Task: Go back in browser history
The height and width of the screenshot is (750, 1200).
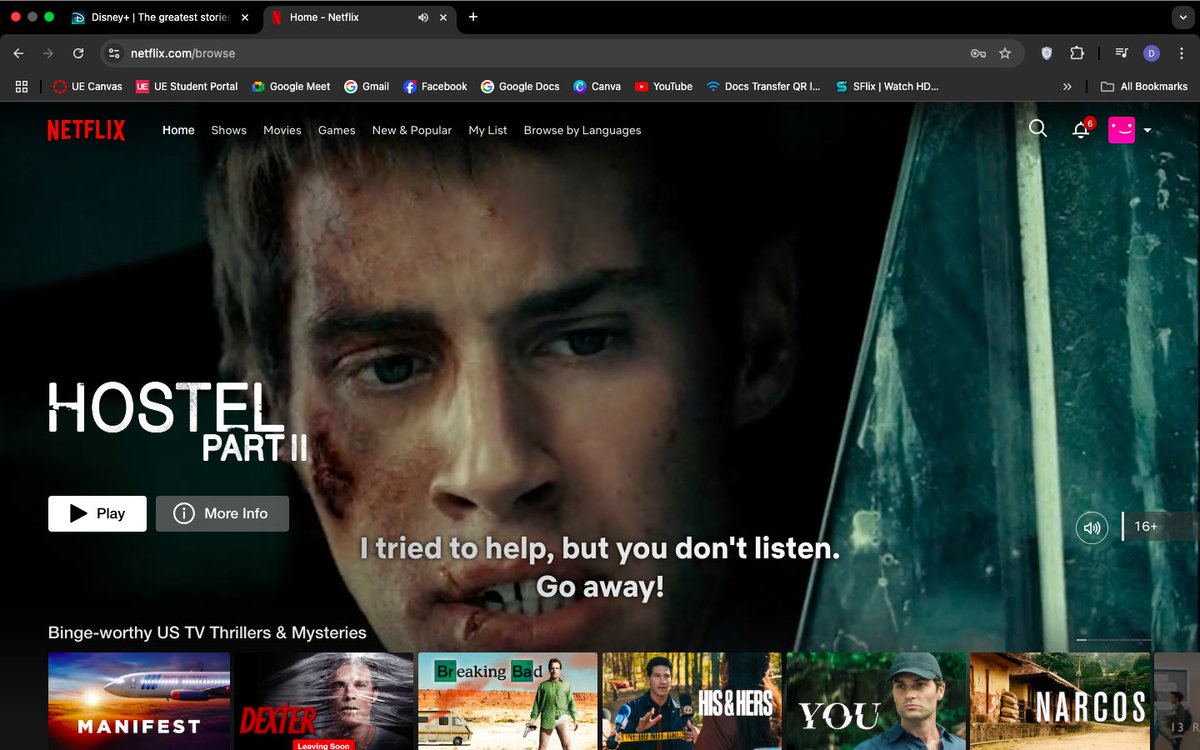Action: pos(18,53)
